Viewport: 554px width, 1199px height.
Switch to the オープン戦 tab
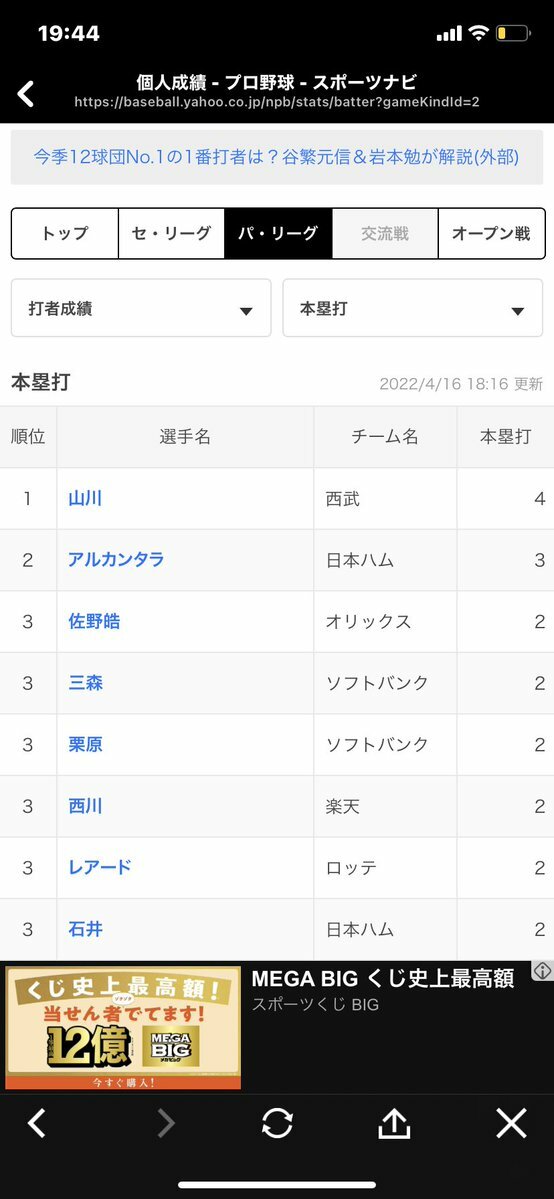tap(491, 233)
